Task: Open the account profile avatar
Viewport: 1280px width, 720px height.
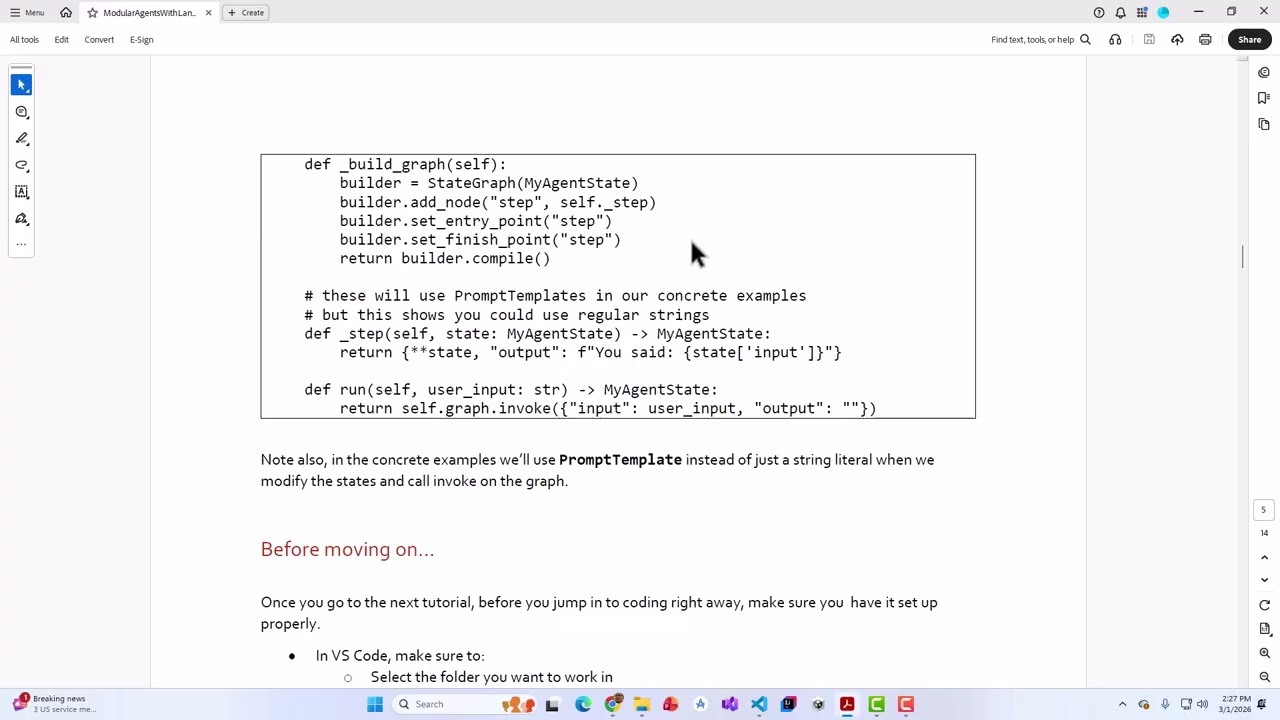Action: point(1163,13)
